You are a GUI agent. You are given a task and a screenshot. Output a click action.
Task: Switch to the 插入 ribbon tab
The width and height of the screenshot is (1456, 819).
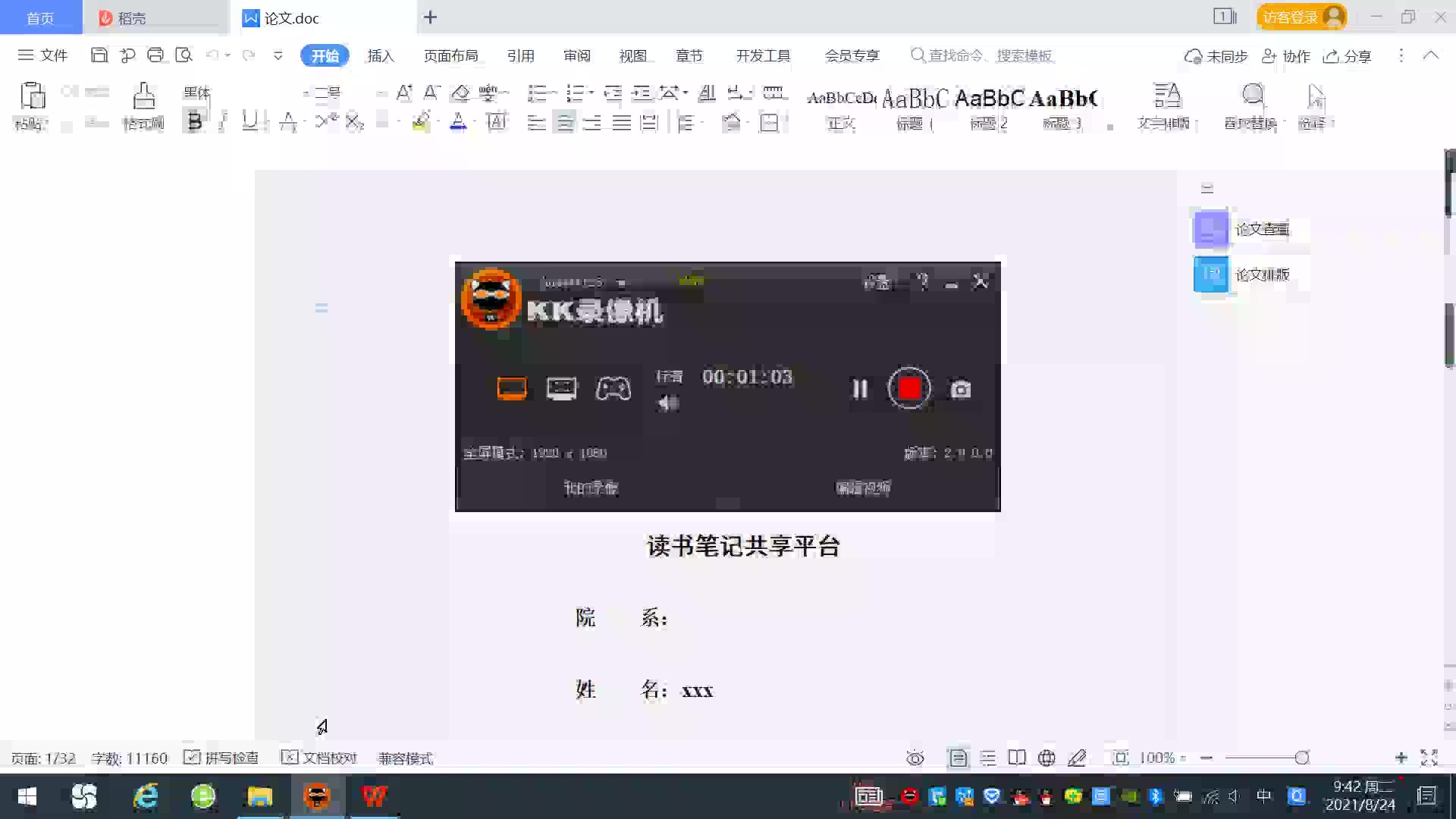pos(381,55)
